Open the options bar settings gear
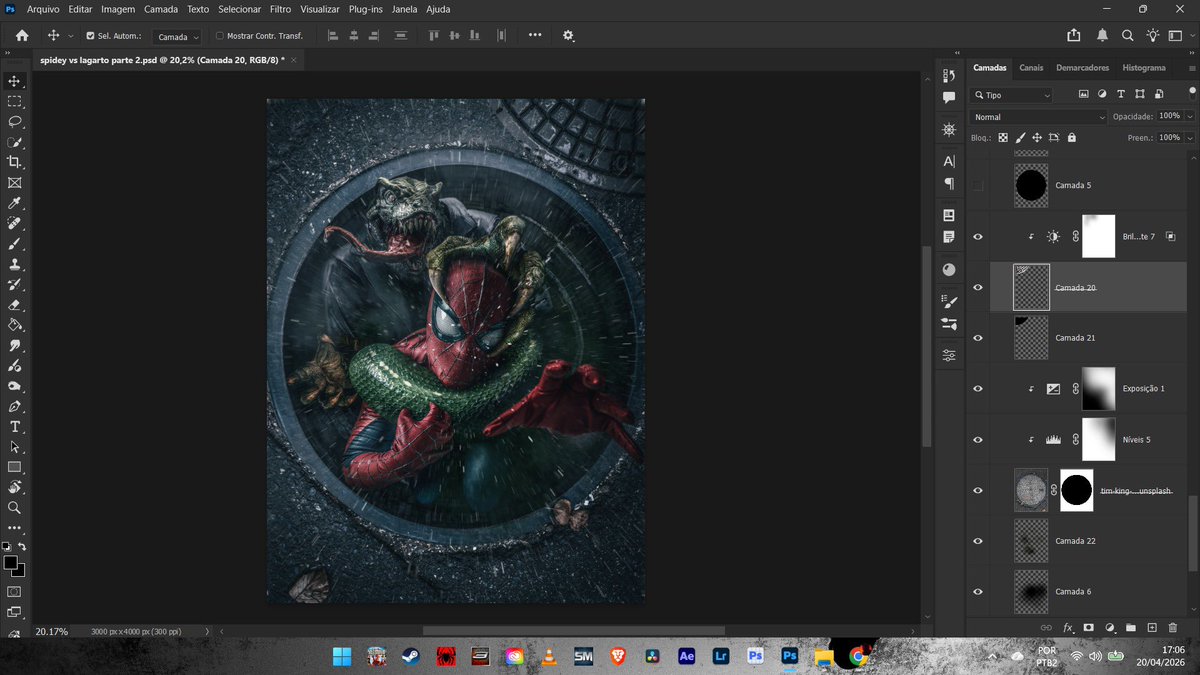This screenshot has height=675, width=1200. [568, 35]
